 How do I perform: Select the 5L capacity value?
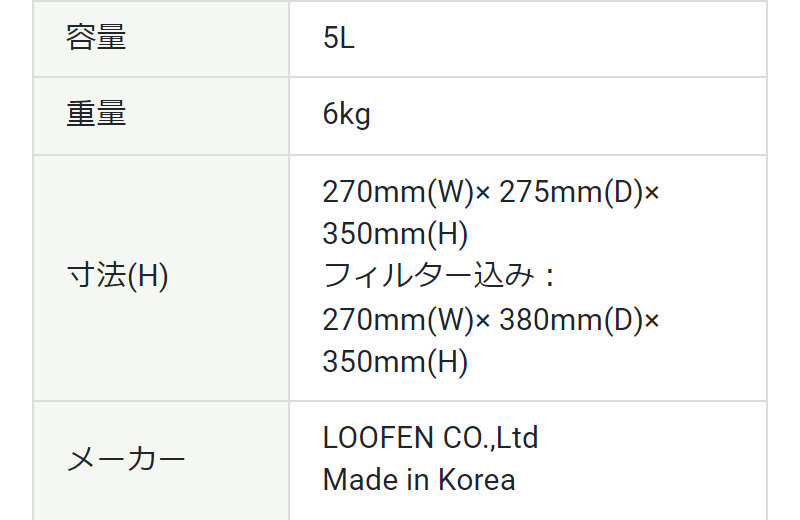pos(339,38)
